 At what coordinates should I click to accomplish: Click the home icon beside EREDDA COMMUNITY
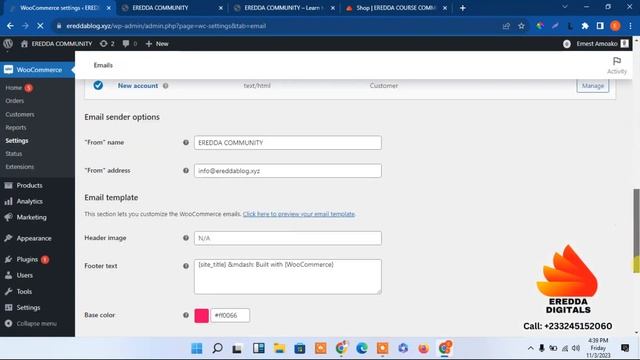[24, 44]
